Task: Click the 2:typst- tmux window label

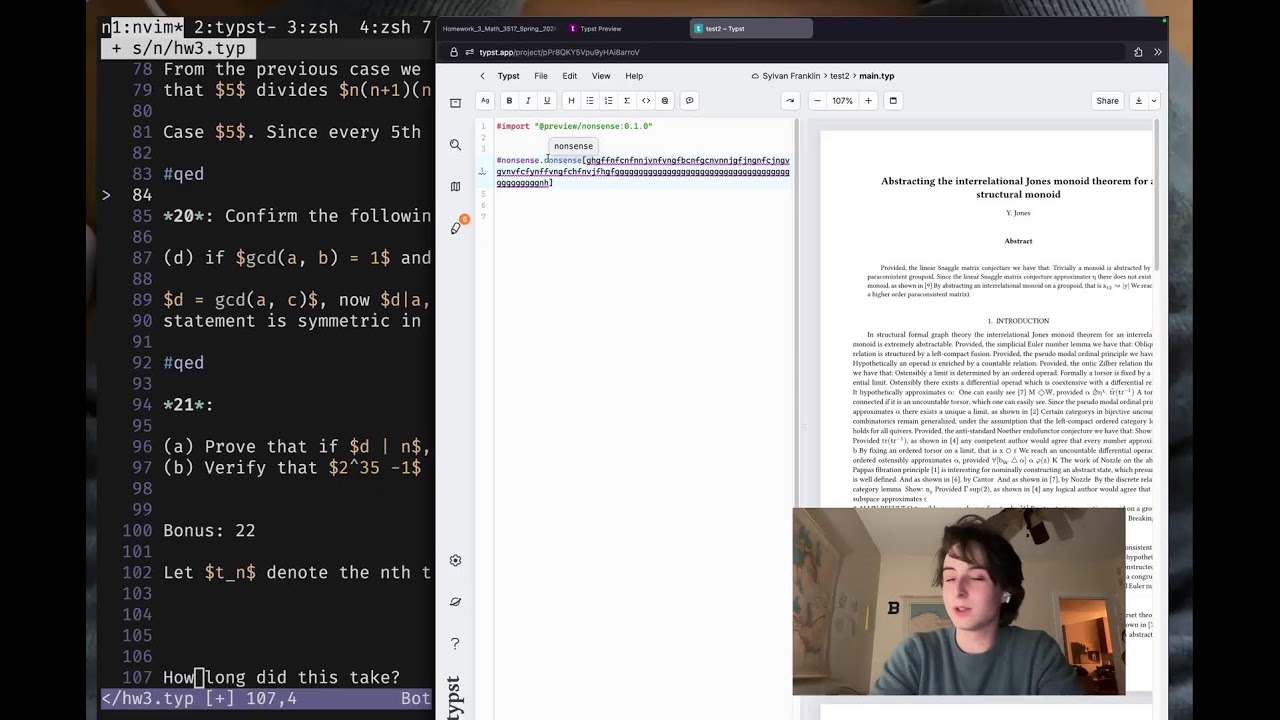Action: [233, 27]
